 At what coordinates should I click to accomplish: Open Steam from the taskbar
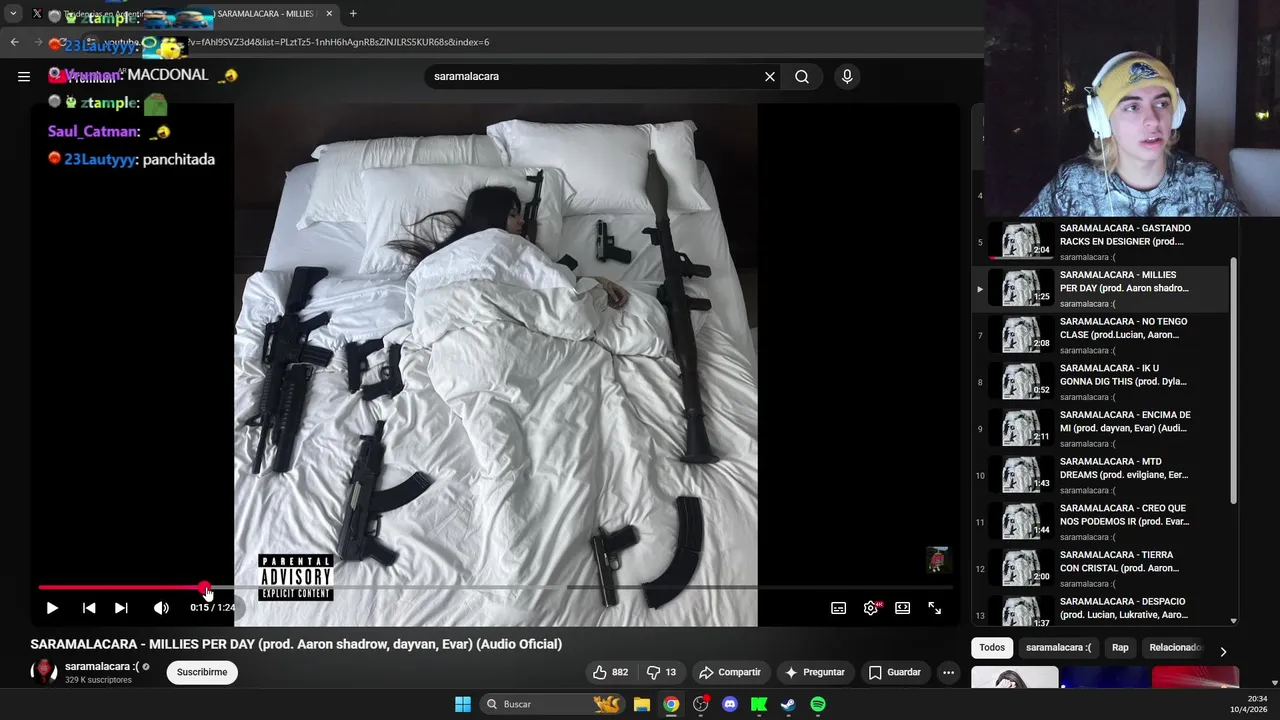pyautogui.click(x=788, y=704)
